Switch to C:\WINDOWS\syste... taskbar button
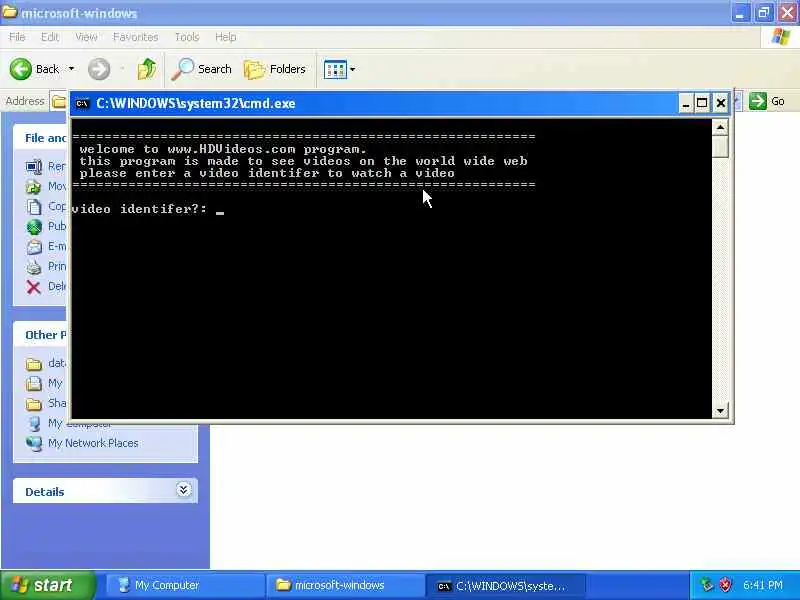The width and height of the screenshot is (800, 600). coord(504,586)
